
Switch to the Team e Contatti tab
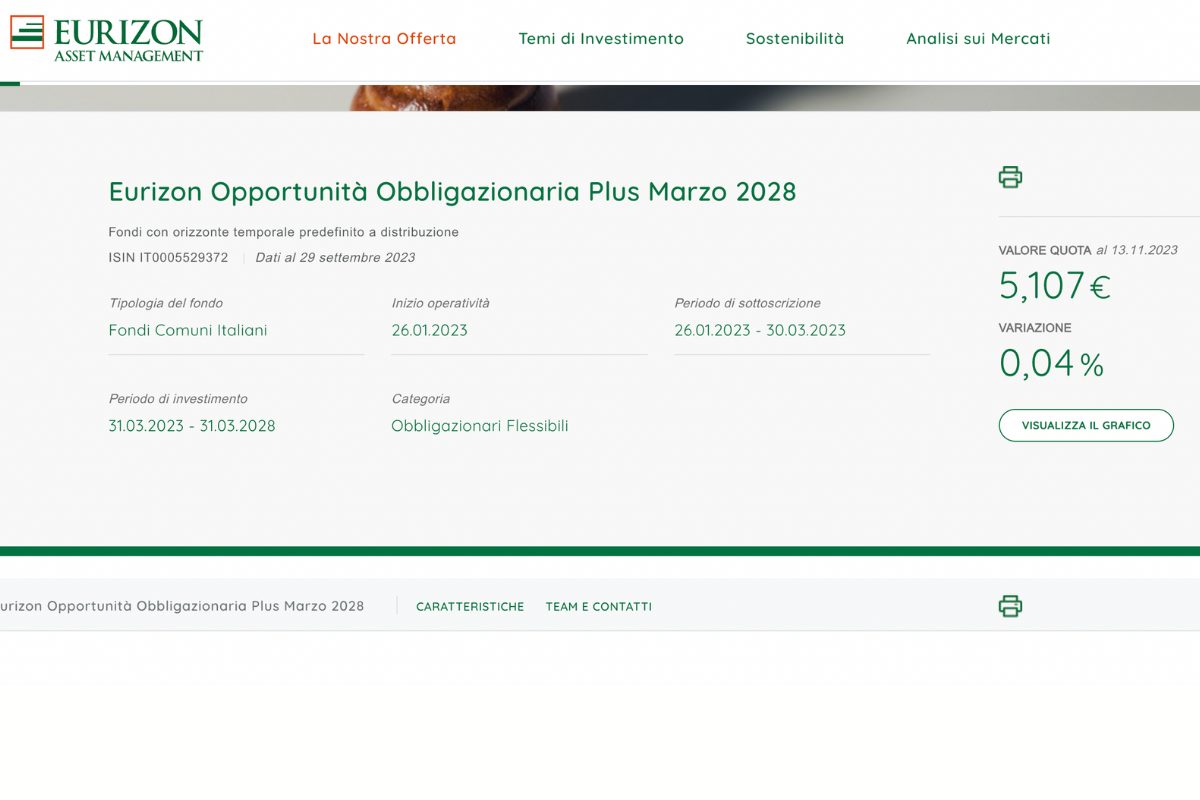tap(598, 607)
